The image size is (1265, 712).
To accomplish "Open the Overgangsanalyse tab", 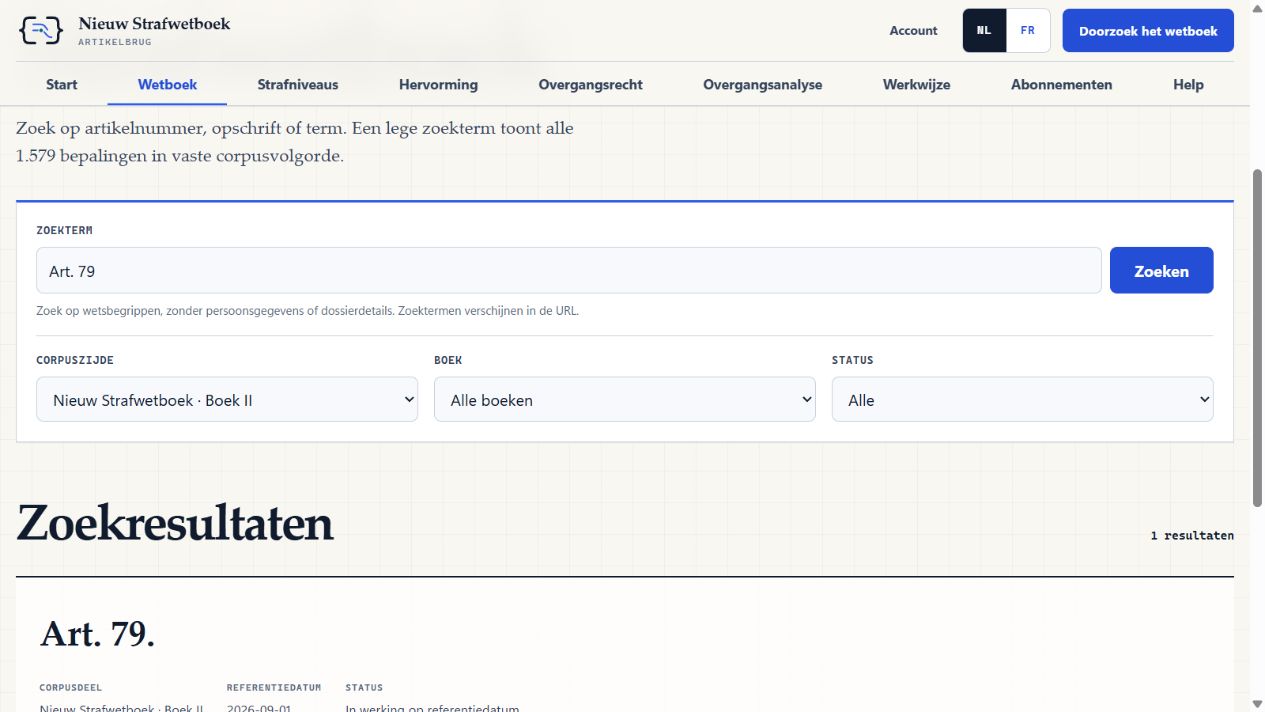I will [x=763, y=85].
